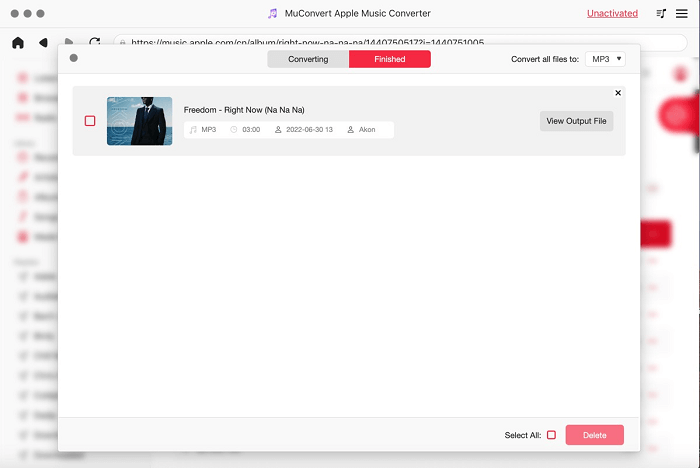
Task: Toggle the Select All checkbox
Action: pos(551,435)
